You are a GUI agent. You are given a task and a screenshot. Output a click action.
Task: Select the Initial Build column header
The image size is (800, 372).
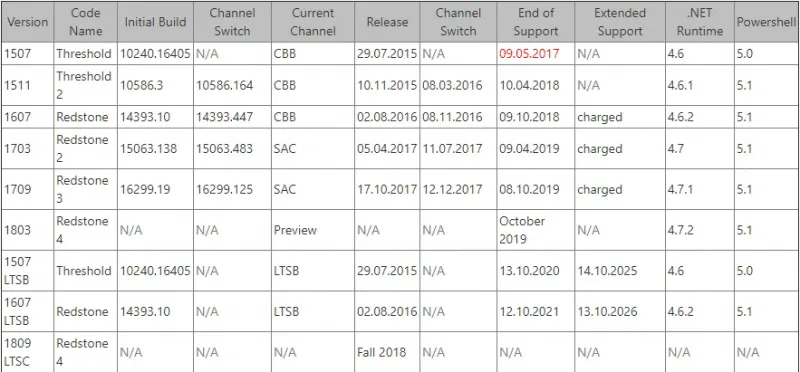156,22
